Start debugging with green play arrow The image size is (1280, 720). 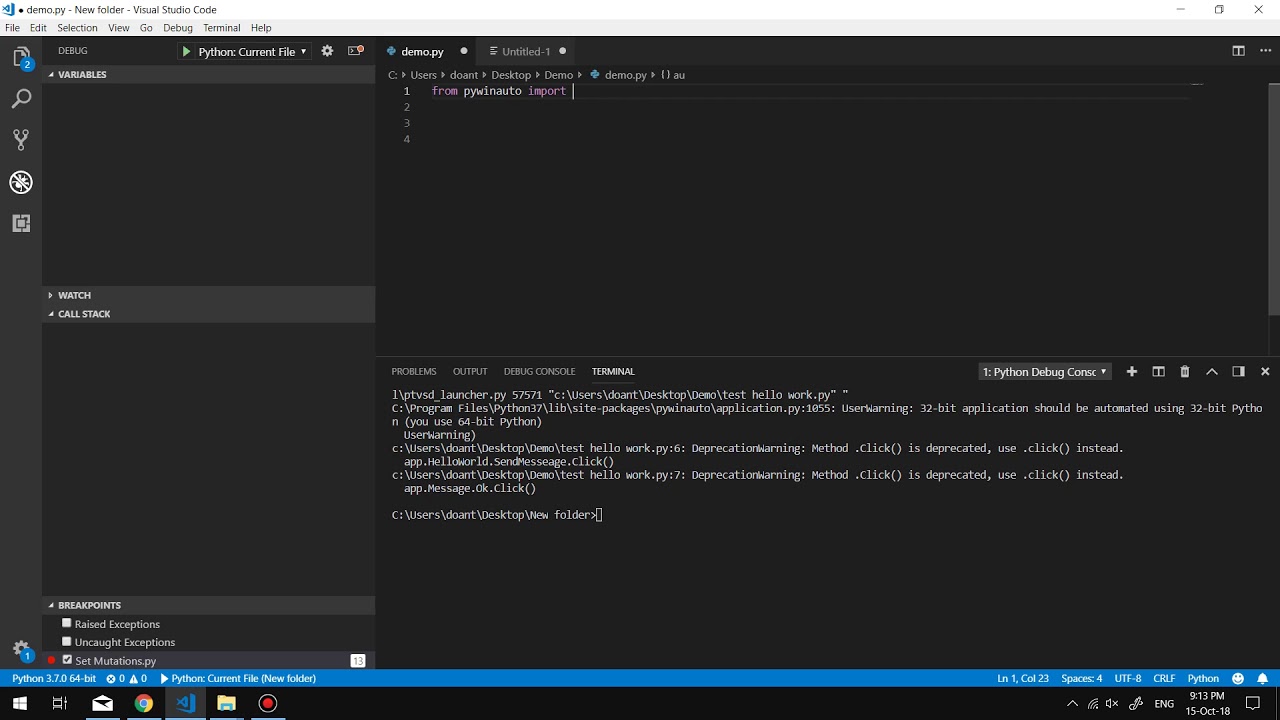(x=186, y=51)
